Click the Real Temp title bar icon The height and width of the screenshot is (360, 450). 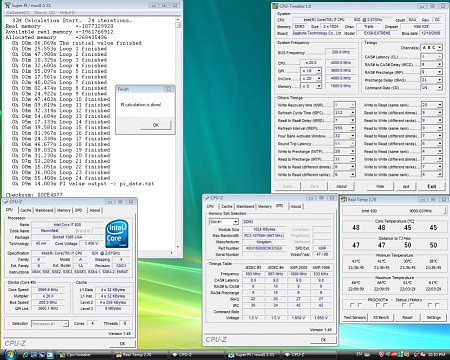coord(344,200)
